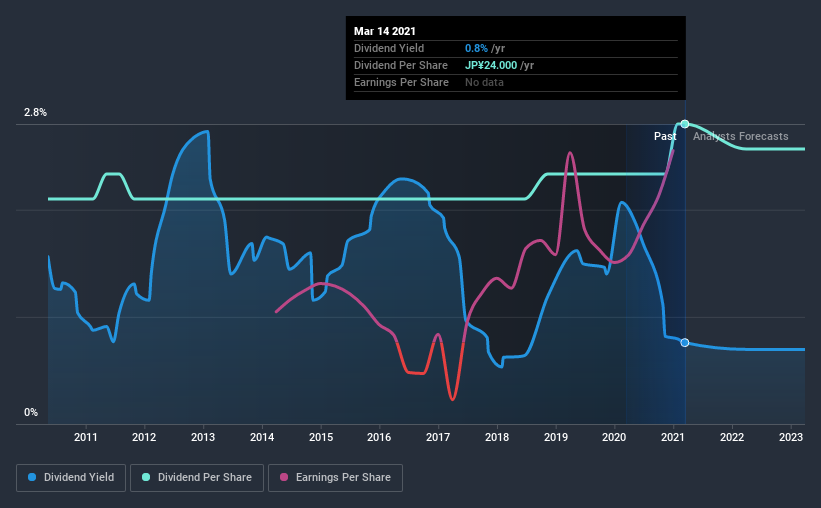
Task: Click the blue Dividend Yield legend dot
Action: click(32, 477)
